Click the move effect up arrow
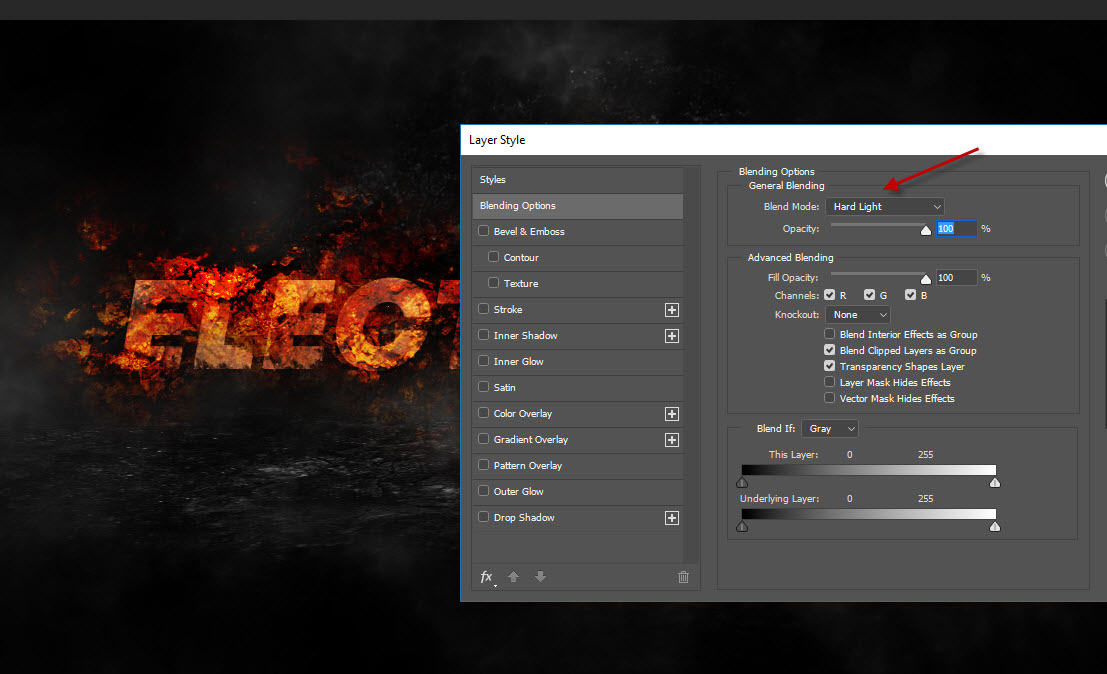The image size is (1107, 674). [x=513, y=577]
